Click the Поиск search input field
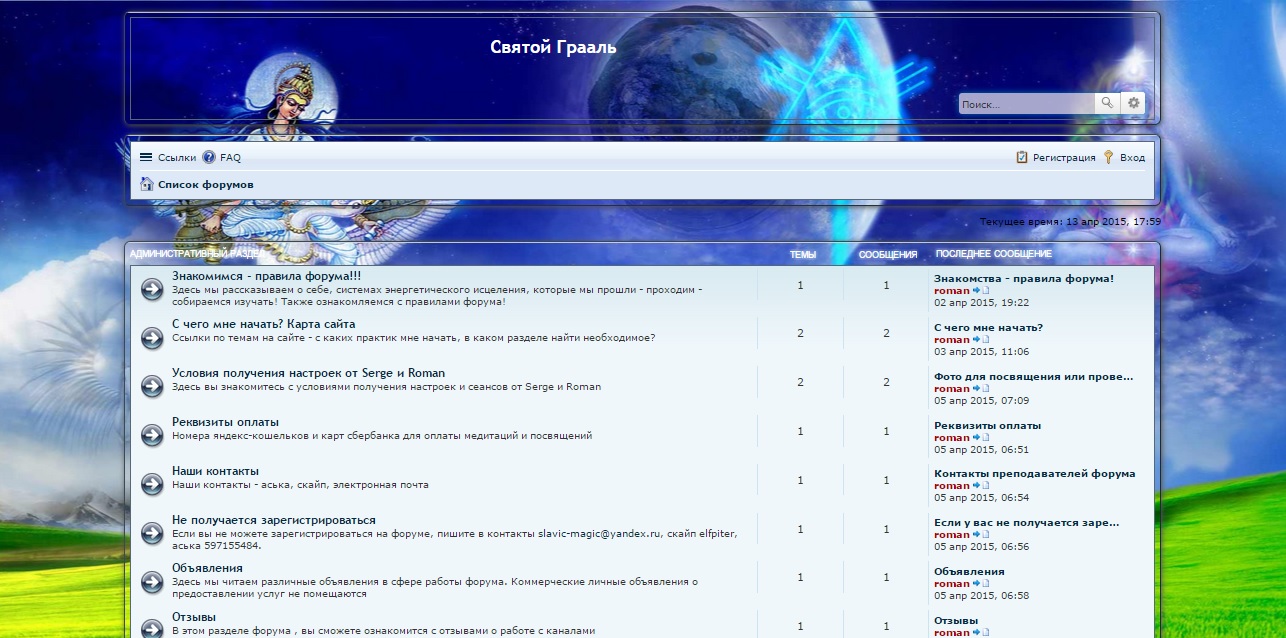Screen dimensions: 1286x638 click(x=1027, y=103)
